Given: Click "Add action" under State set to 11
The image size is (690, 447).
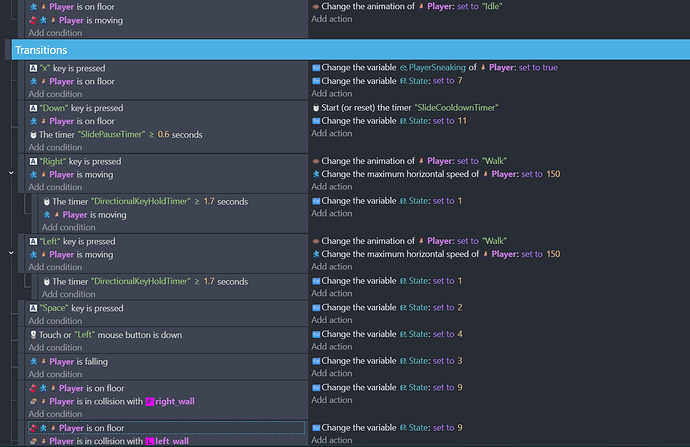Looking at the screenshot, I should click(331, 134).
